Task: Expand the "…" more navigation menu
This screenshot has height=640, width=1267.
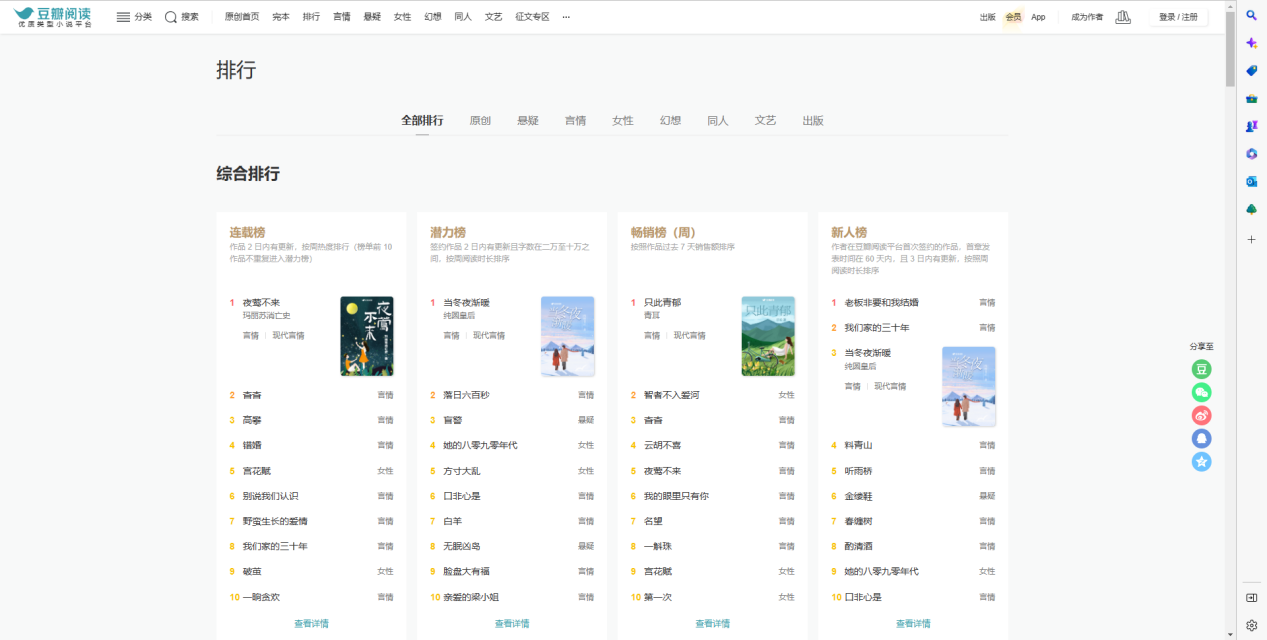Action: point(565,16)
